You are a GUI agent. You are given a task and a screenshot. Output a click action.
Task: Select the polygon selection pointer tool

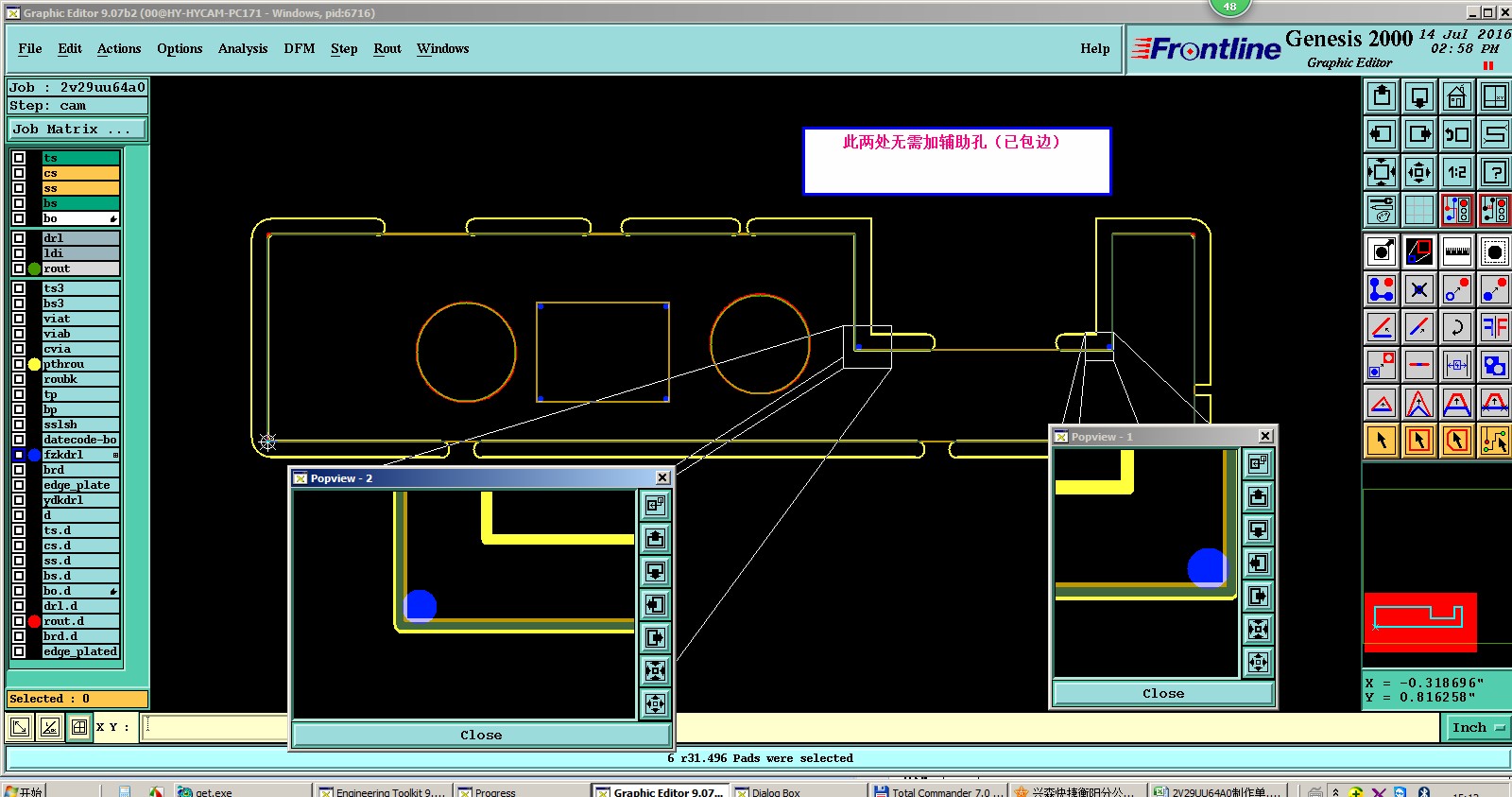click(1457, 441)
